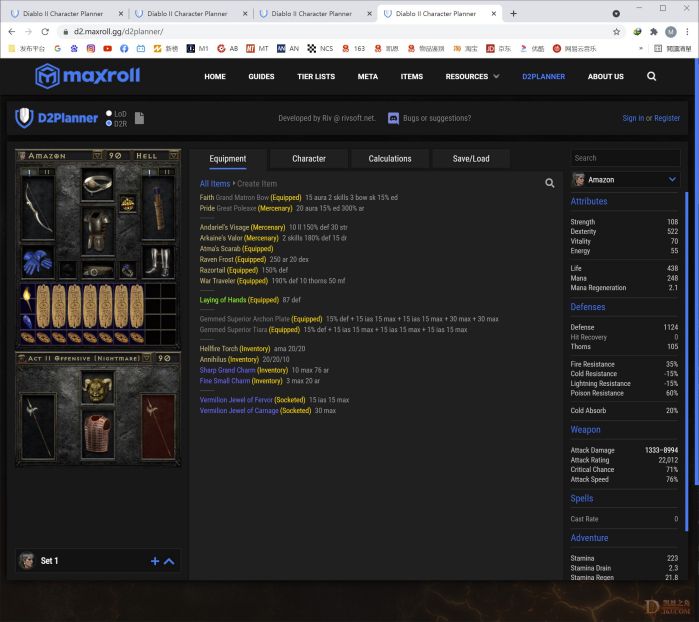Viewport: 699px width, 622px height.
Task: Switch to weapon set II above the quiver
Action: [x=167, y=172]
